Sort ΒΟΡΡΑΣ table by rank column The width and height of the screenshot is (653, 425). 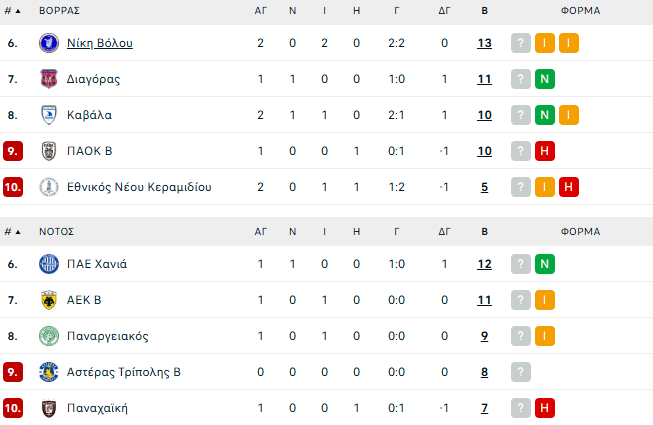pyautogui.click(x=12, y=10)
